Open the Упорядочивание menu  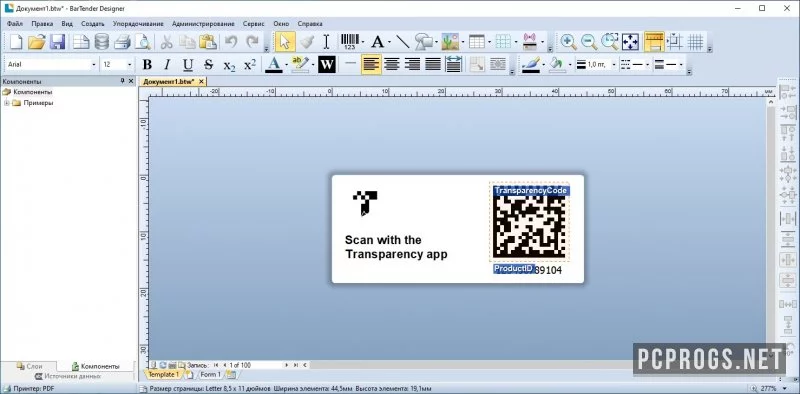pyautogui.click(x=138, y=23)
